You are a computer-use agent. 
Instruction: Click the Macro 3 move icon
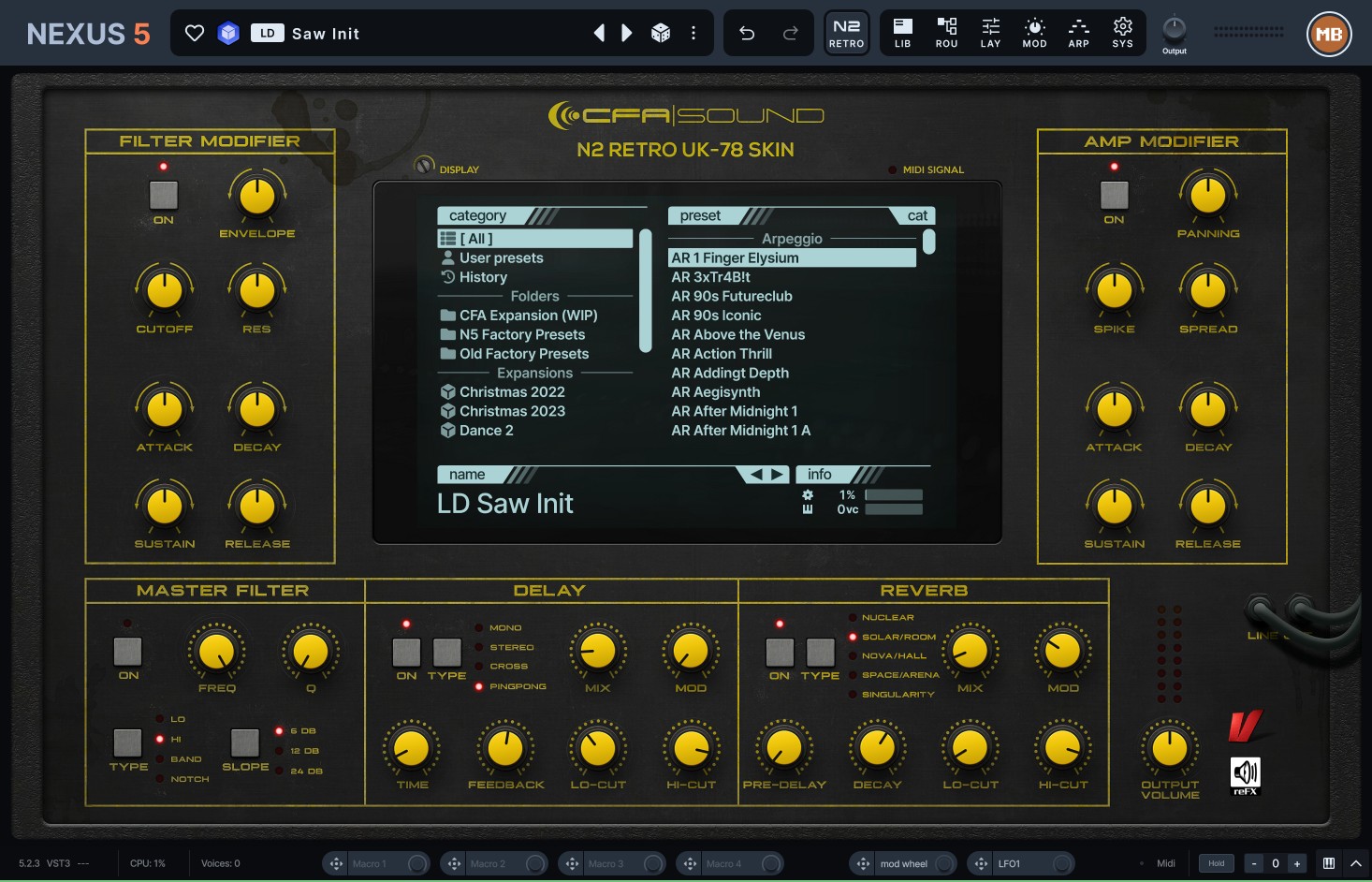(572, 863)
